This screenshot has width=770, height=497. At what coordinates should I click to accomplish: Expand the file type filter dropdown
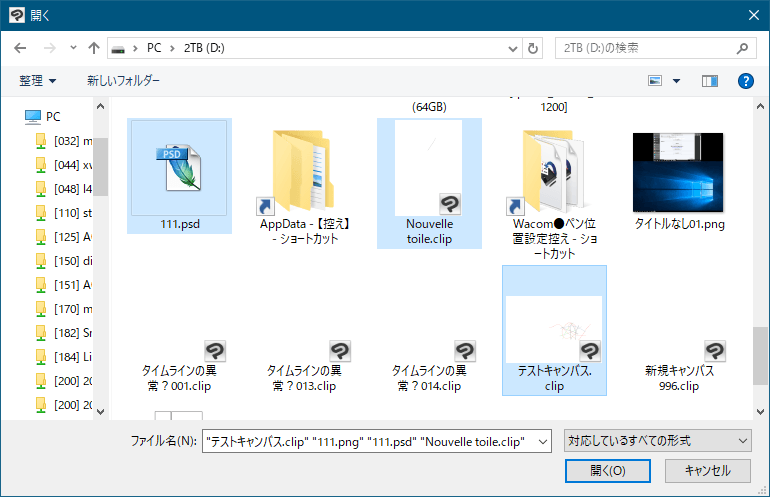pos(657,441)
